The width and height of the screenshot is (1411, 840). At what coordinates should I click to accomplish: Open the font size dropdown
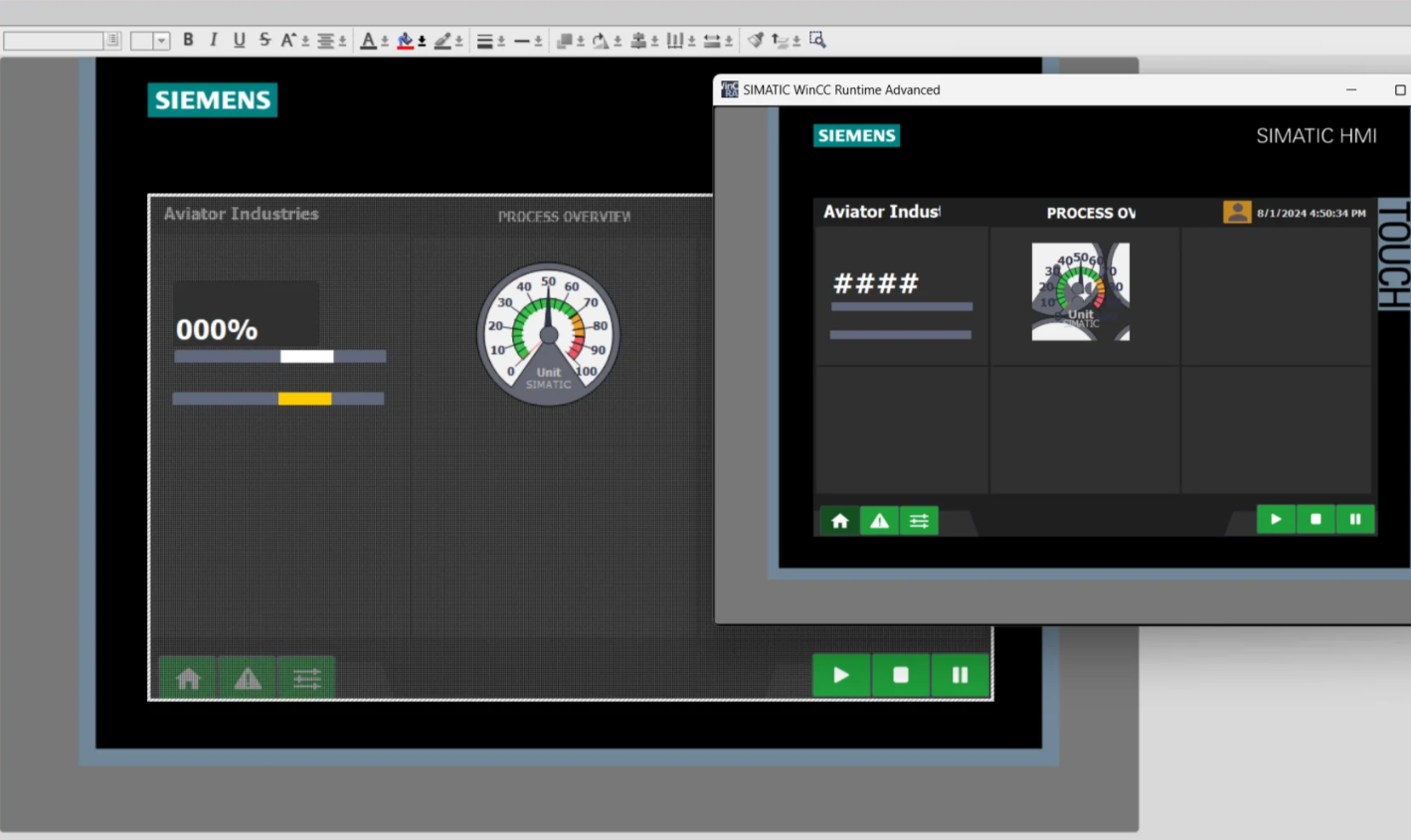click(x=161, y=41)
